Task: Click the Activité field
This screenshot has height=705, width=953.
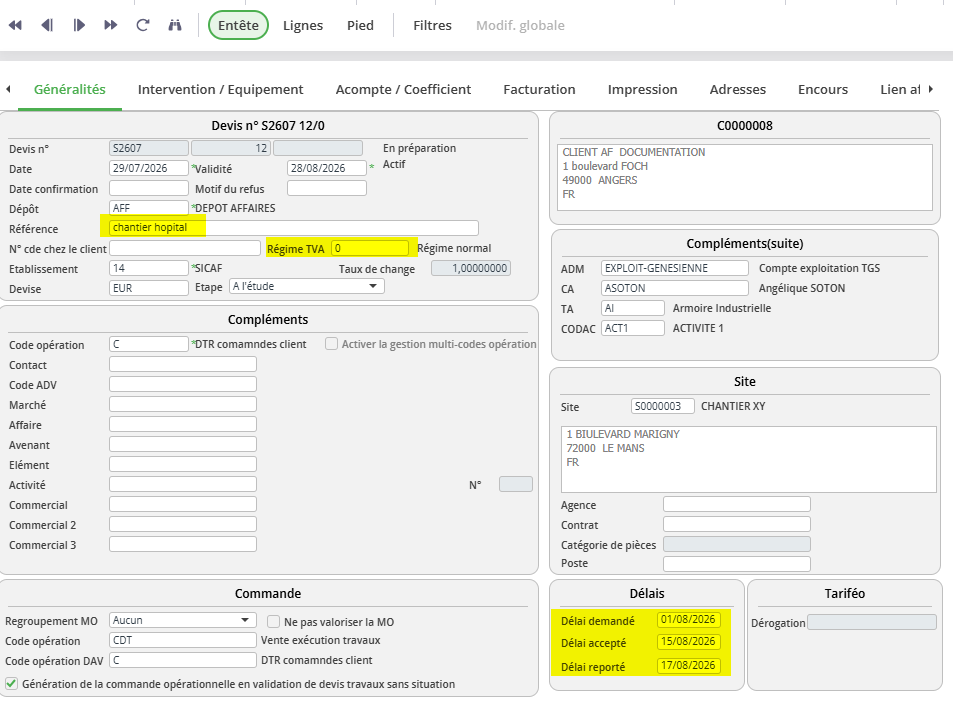Action: [x=183, y=484]
